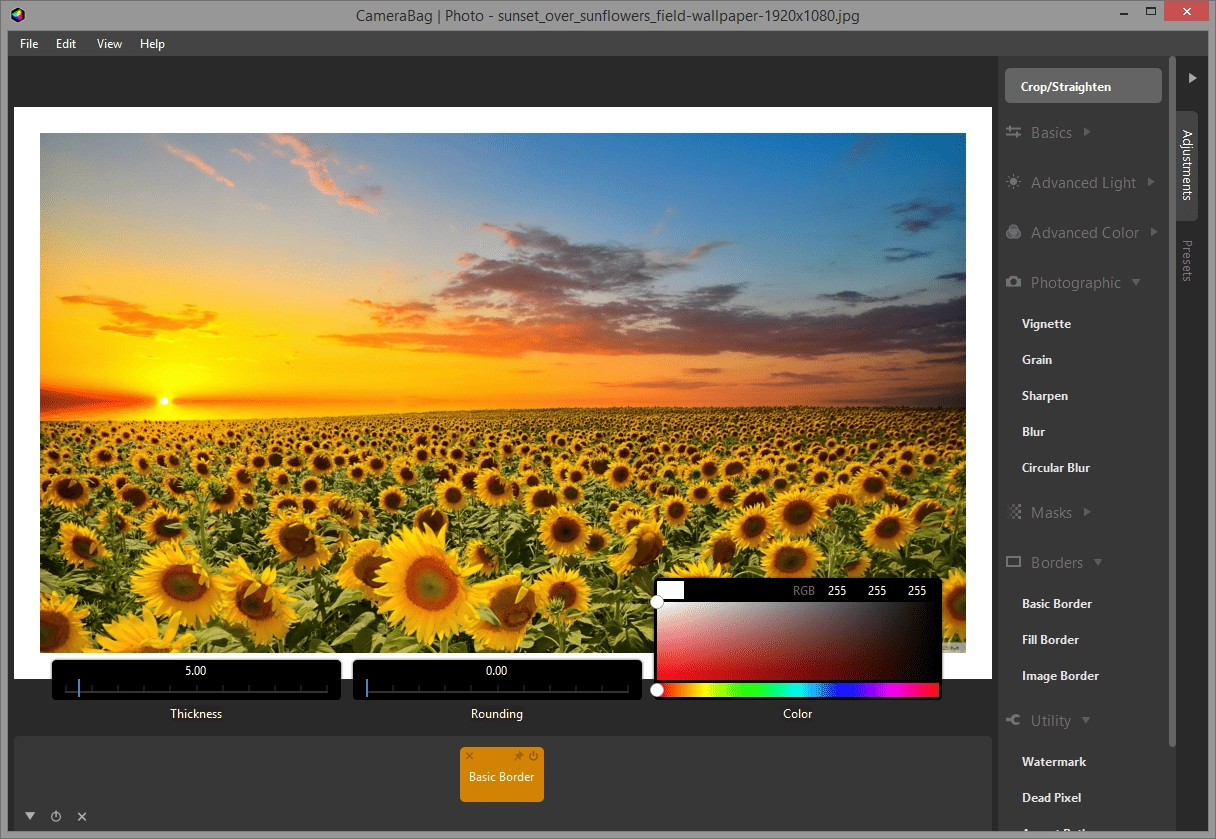Expand the Advanced Light section arrow
The width and height of the screenshot is (1216, 839).
[x=1151, y=182]
